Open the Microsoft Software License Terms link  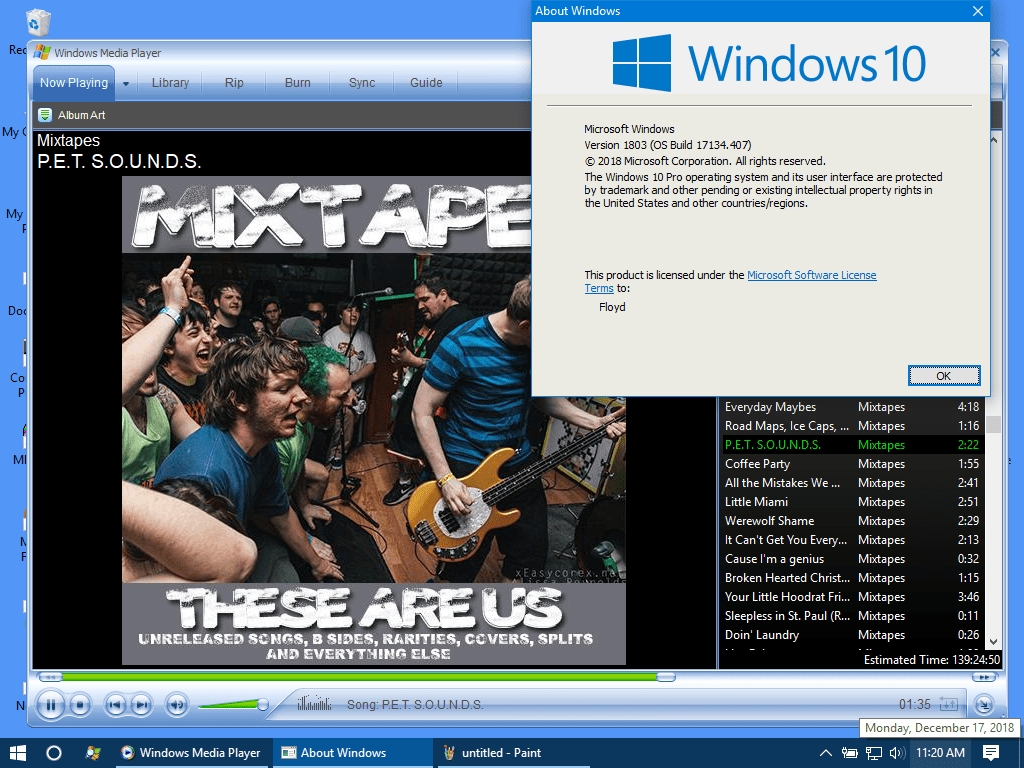pos(811,274)
